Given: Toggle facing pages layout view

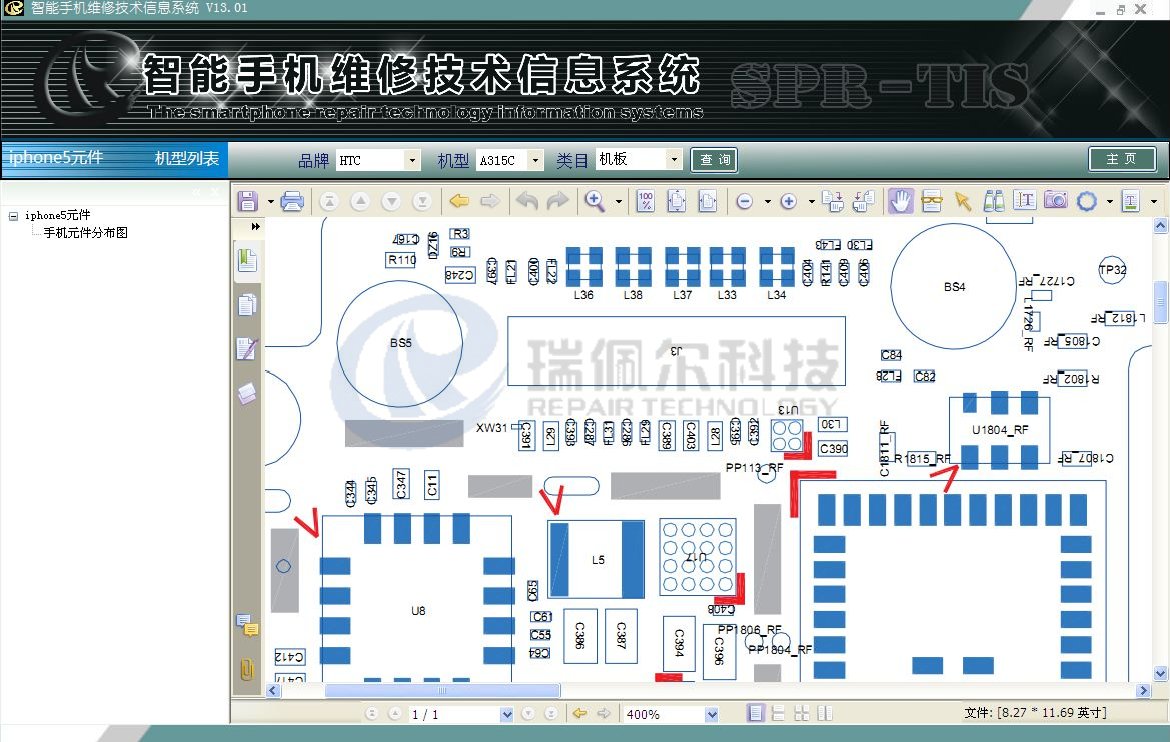Looking at the screenshot, I should click(824, 713).
